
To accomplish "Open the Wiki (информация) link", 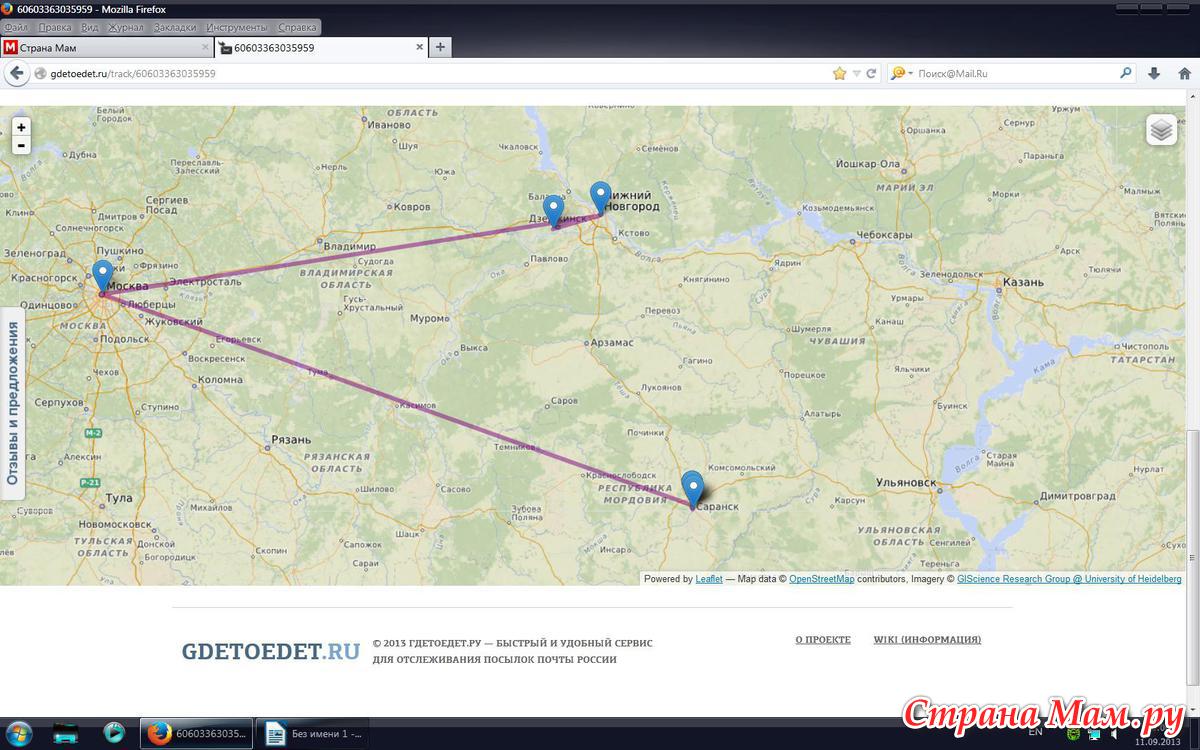I will tap(927, 639).
